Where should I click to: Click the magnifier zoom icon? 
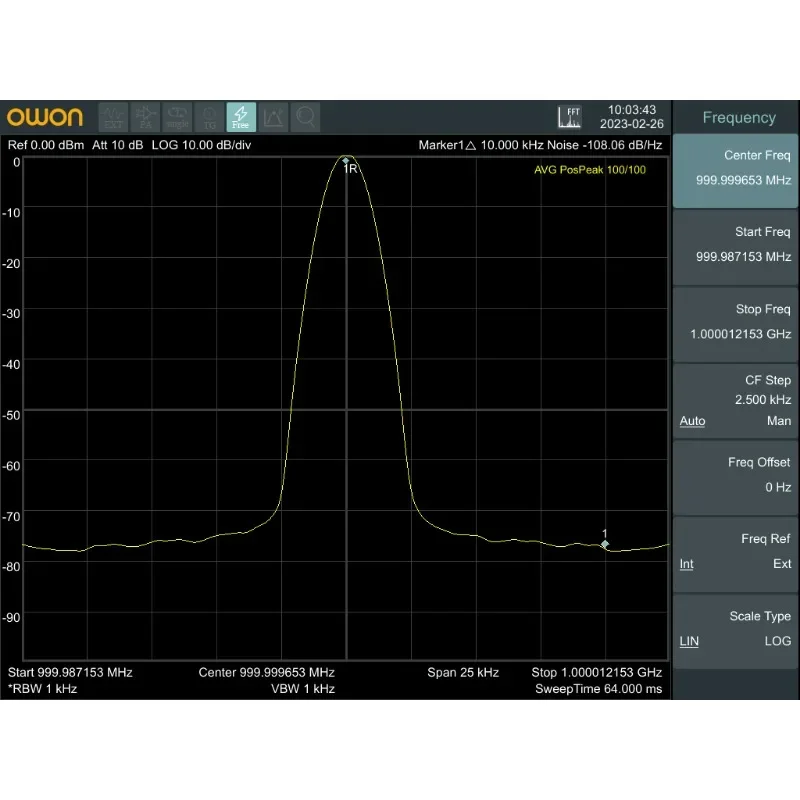point(305,117)
